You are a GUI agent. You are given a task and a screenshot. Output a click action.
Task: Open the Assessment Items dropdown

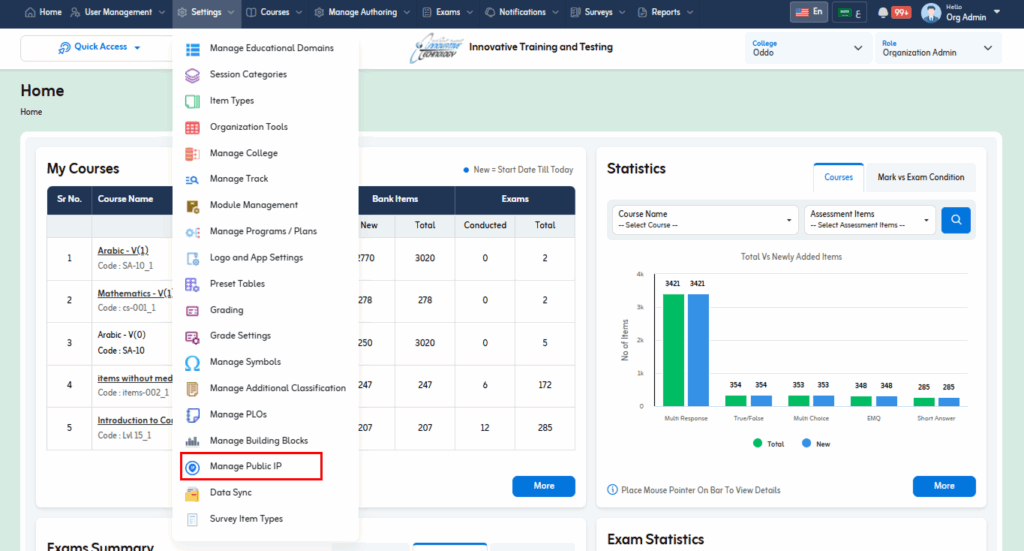click(869, 219)
